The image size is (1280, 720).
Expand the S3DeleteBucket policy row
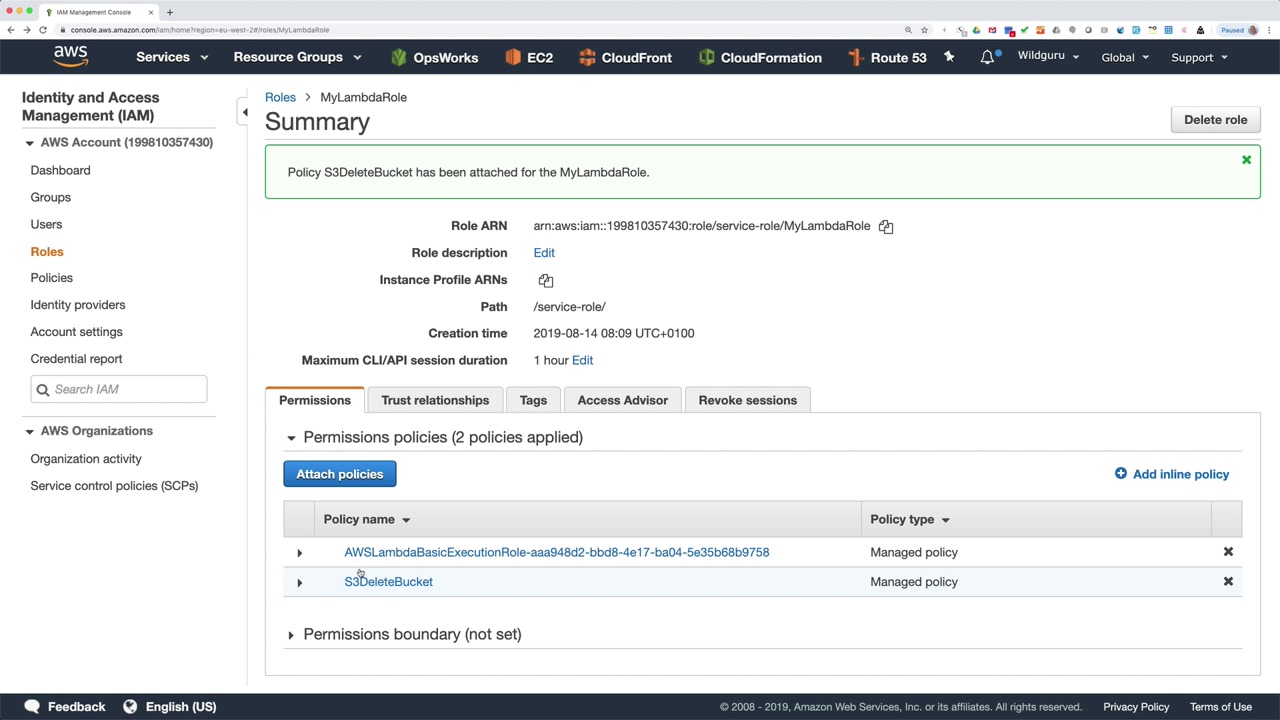point(299,582)
